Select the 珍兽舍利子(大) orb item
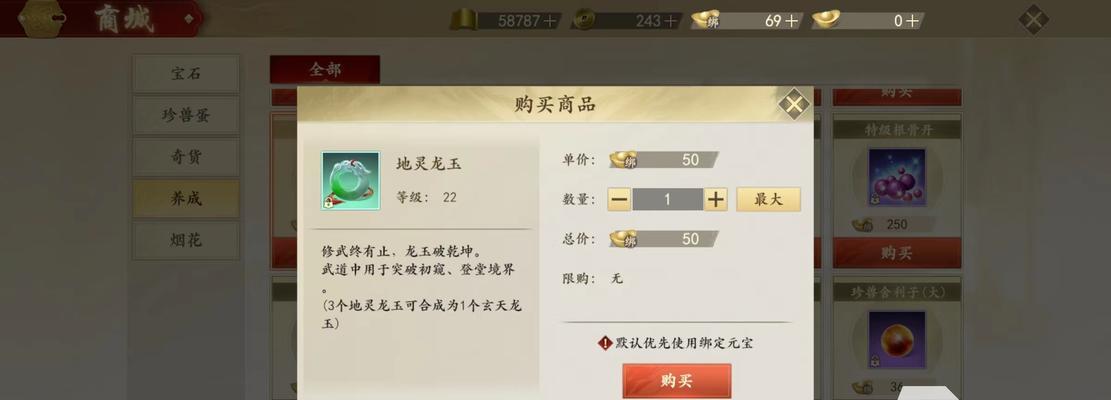 pos(897,340)
